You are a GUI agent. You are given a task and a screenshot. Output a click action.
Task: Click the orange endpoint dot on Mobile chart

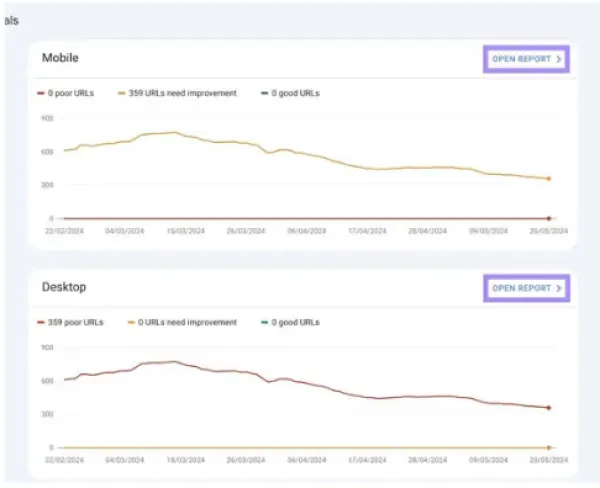(x=549, y=179)
